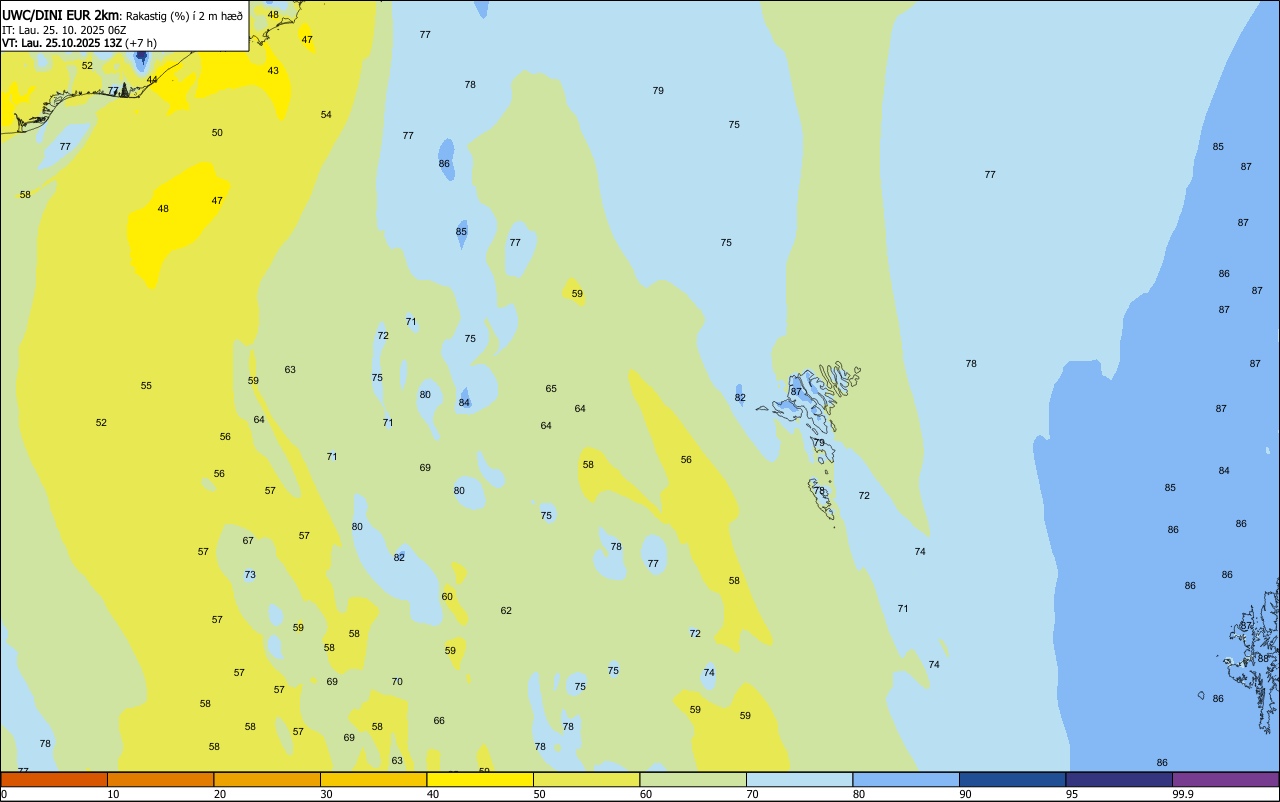Choose the 90–95 dark blue legend band
Screen dimensions: 1280x802
tap(1012, 779)
